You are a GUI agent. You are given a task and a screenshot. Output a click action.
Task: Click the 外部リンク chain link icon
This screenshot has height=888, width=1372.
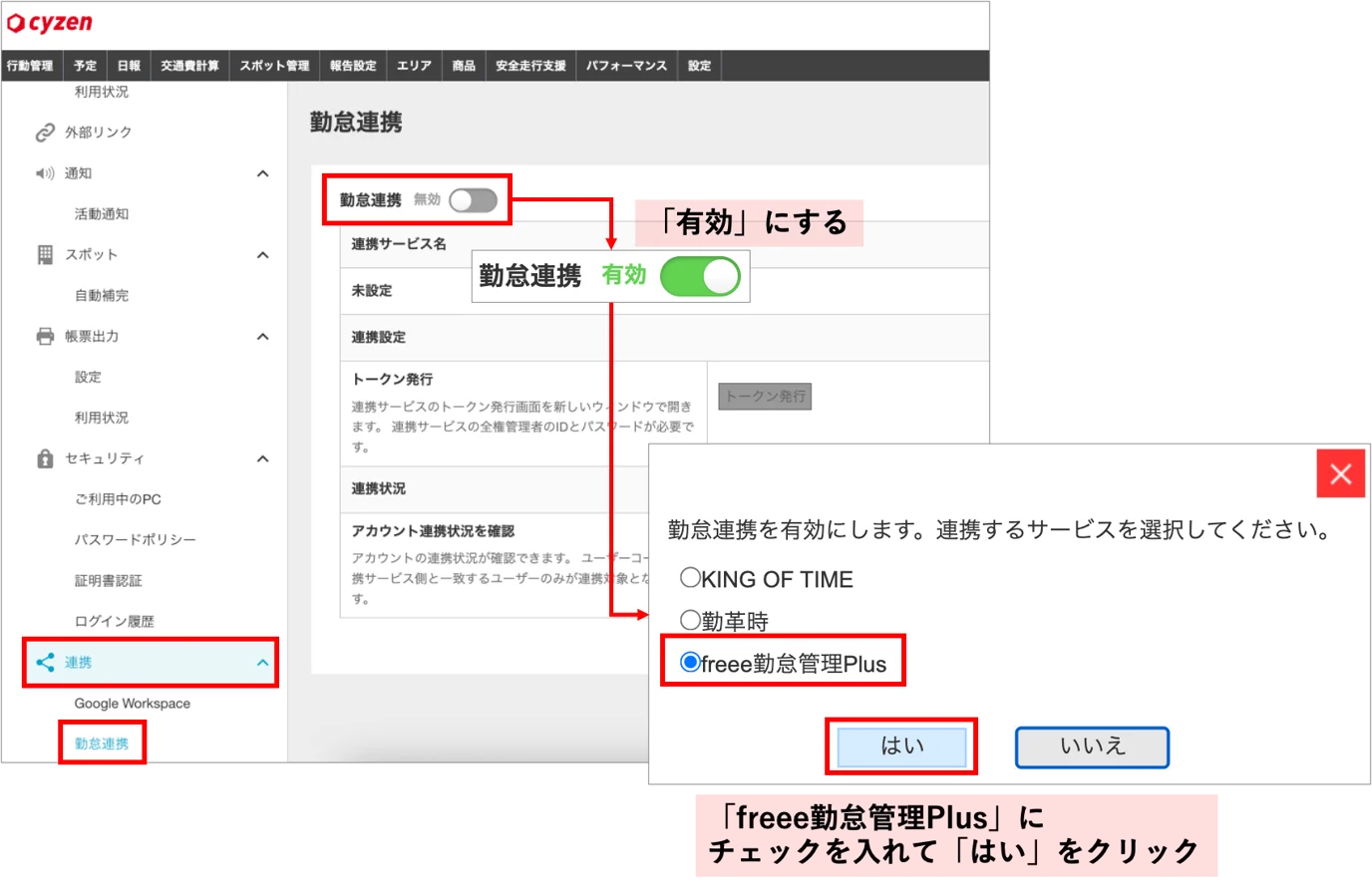point(45,133)
